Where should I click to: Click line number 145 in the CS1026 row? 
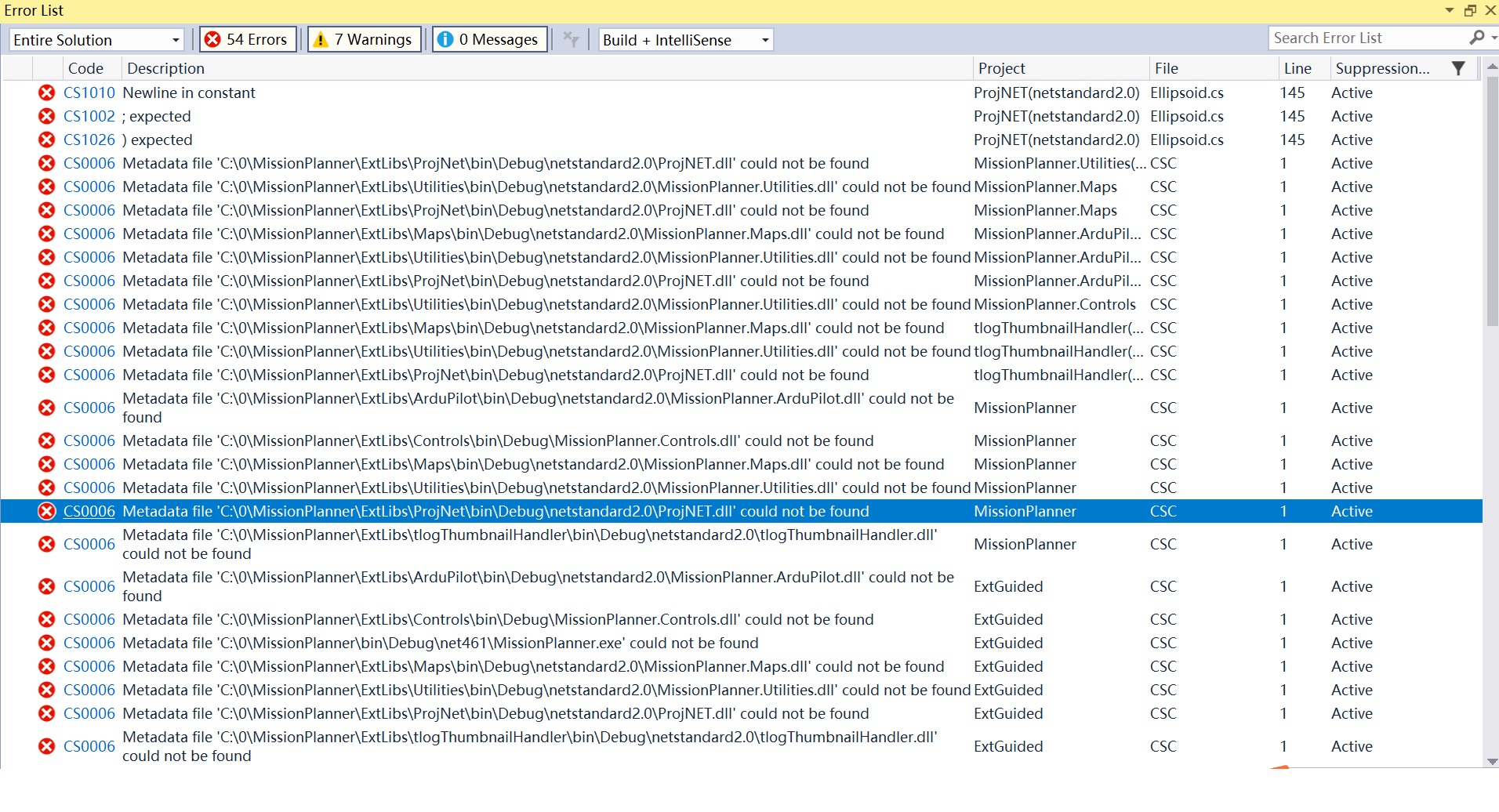pos(1292,140)
